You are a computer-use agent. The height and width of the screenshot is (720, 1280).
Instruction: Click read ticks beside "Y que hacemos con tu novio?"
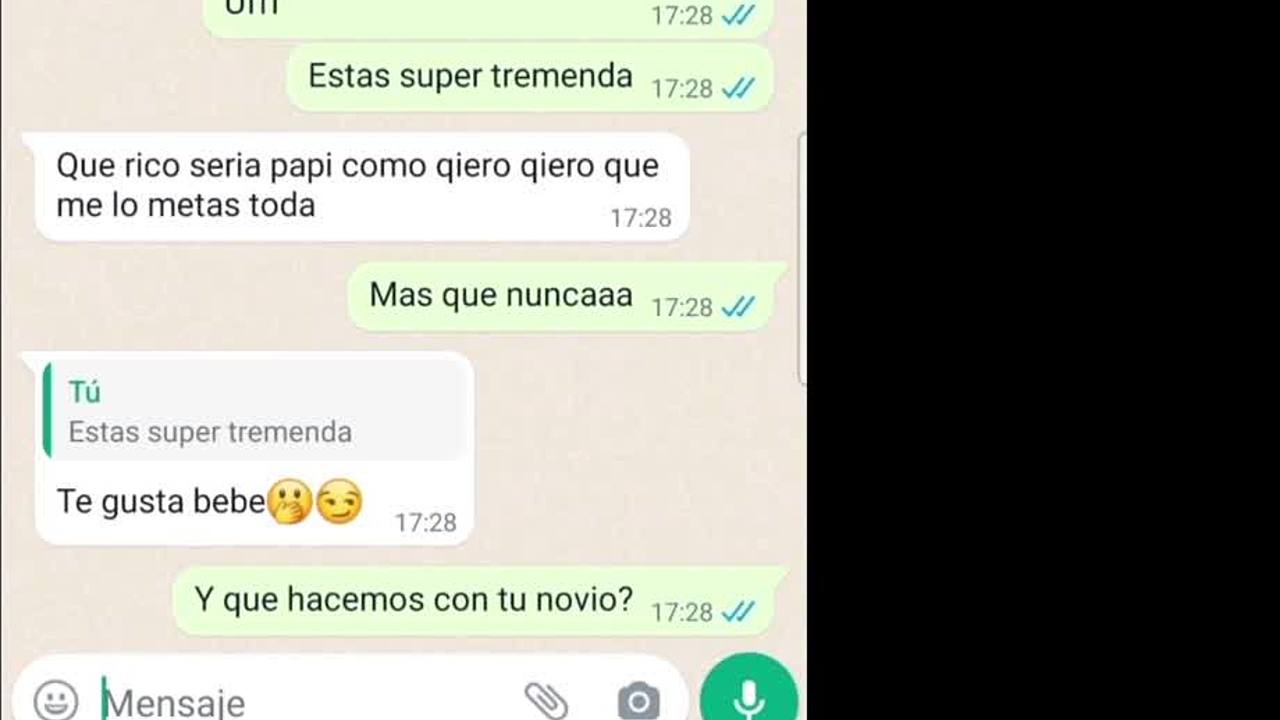point(738,611)
